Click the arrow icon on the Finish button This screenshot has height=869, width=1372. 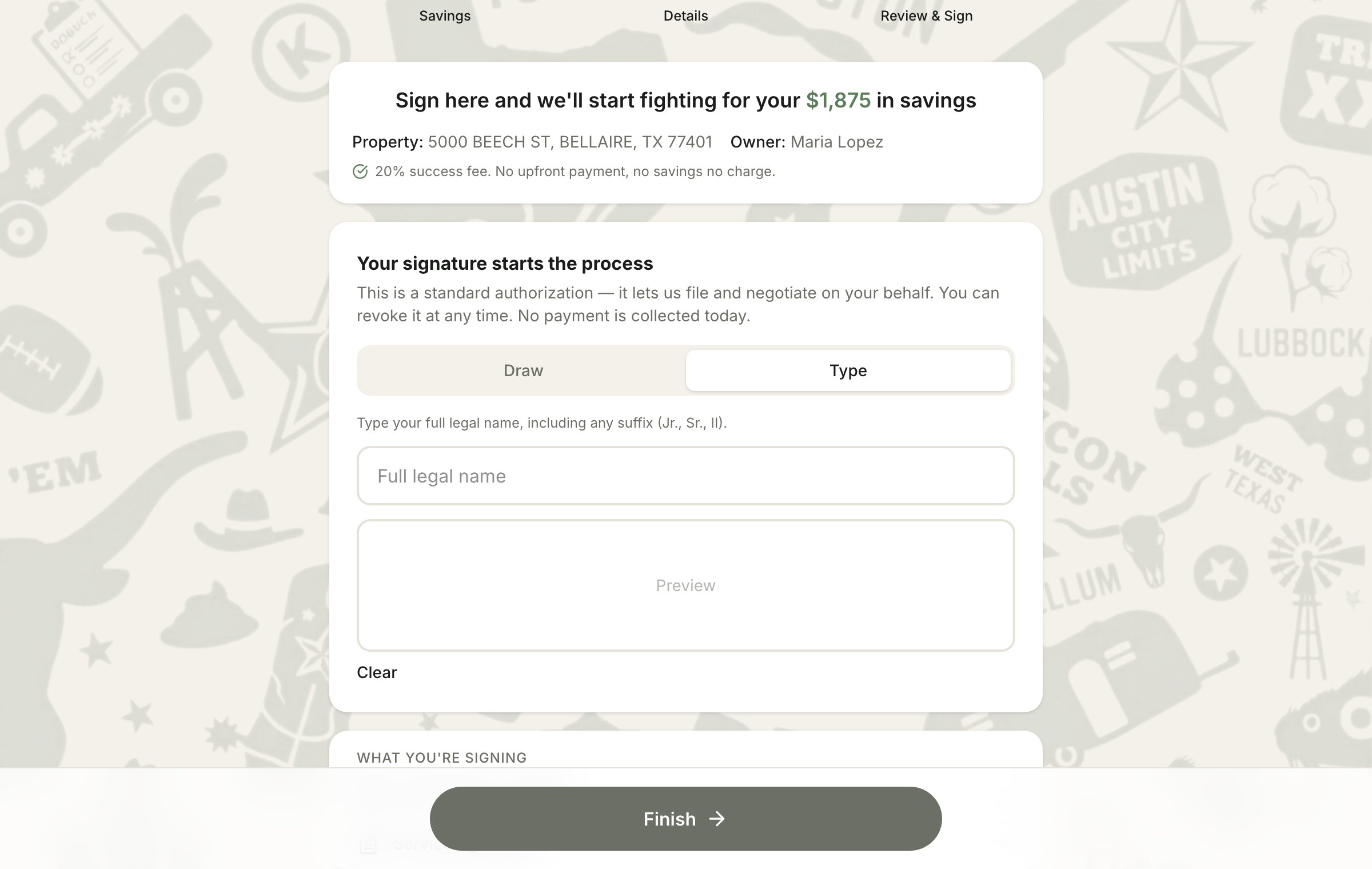[x=717, y=819]
